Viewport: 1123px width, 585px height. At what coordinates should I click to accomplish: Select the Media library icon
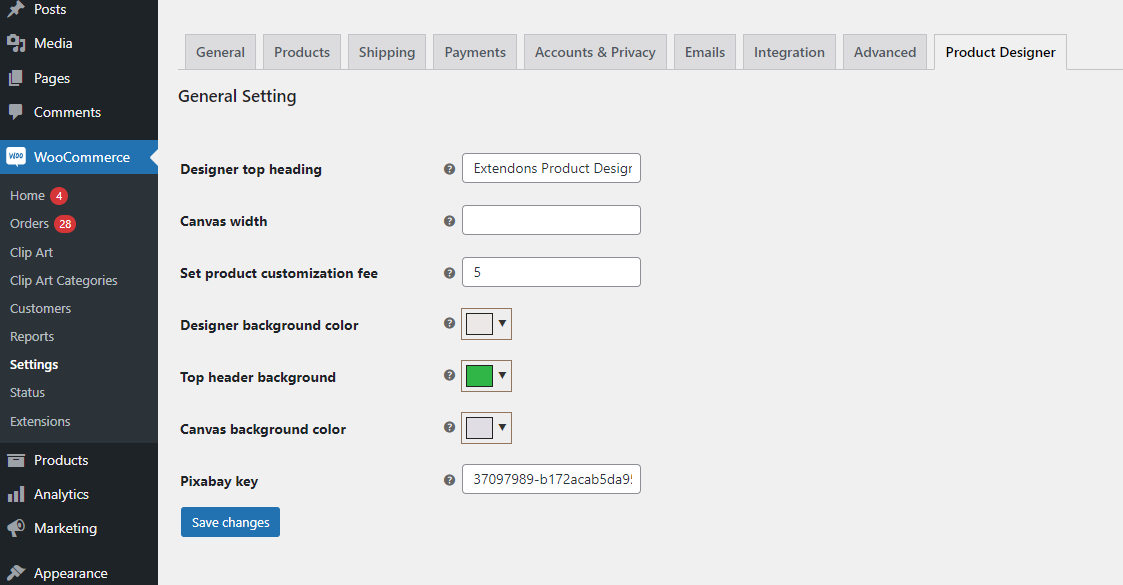[14, 42]
